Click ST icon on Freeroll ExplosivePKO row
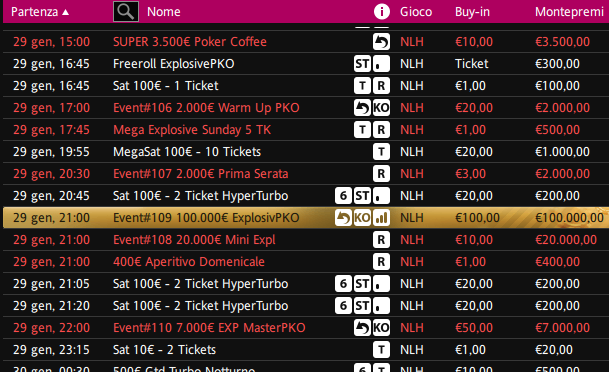The height and width of the screenshot is (372, 609). (362, 64)
